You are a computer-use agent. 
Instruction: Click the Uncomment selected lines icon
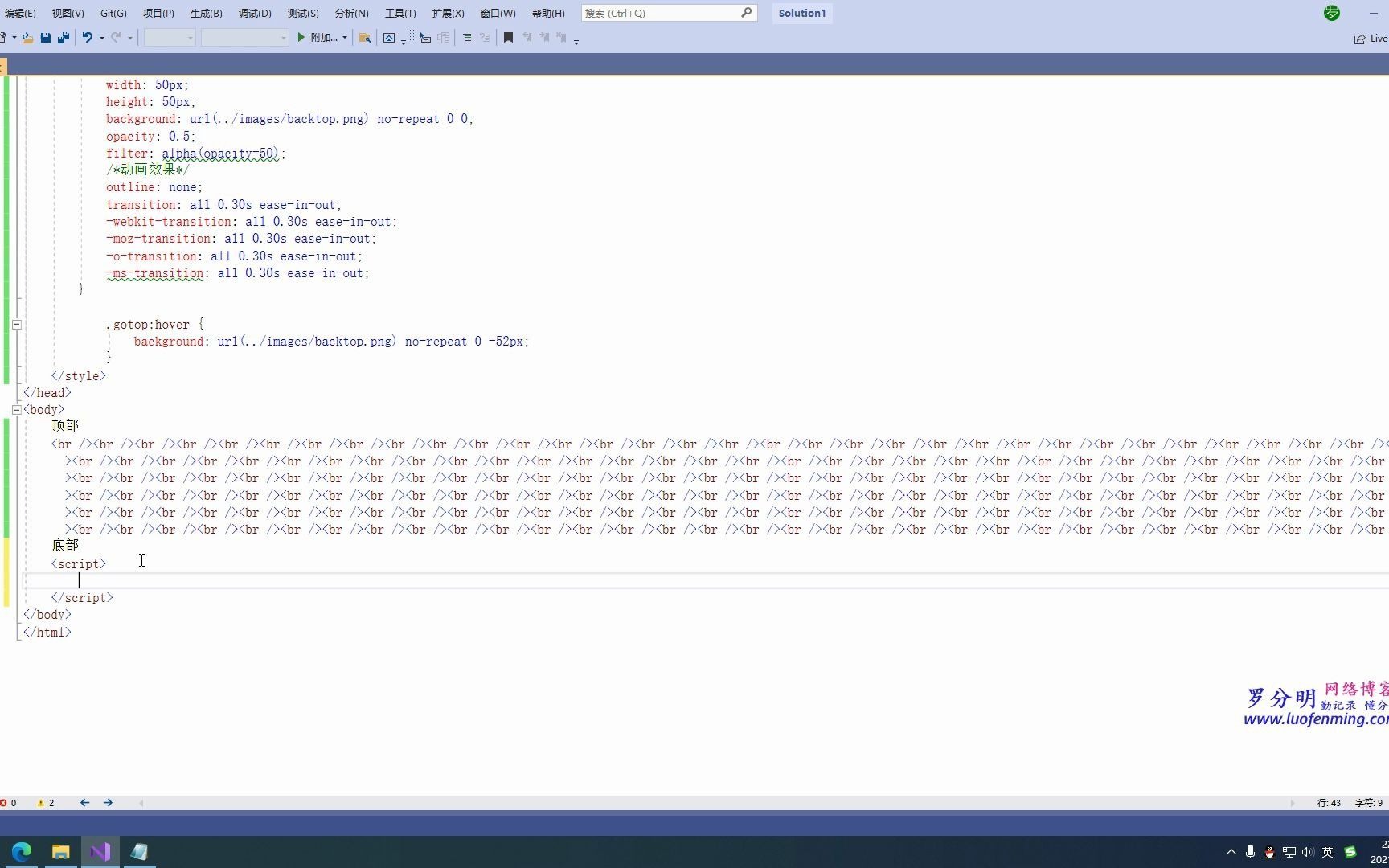pyautogui.click(x=485, y=38)
